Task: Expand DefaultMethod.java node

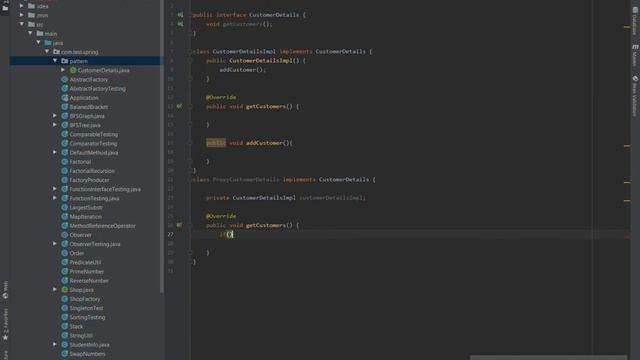Action: click(55, 152)
